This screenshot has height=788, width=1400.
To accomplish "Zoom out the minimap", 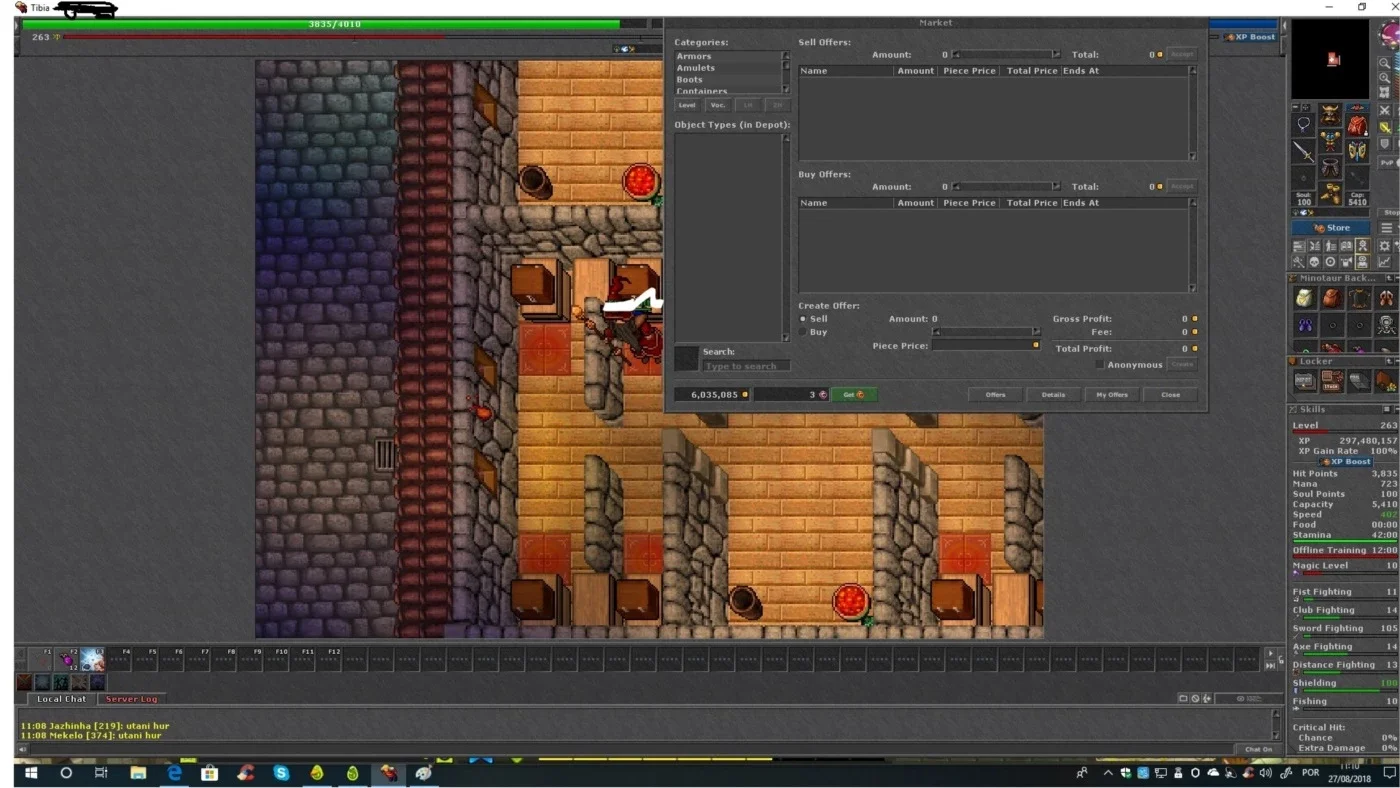I will [1385, 63].
